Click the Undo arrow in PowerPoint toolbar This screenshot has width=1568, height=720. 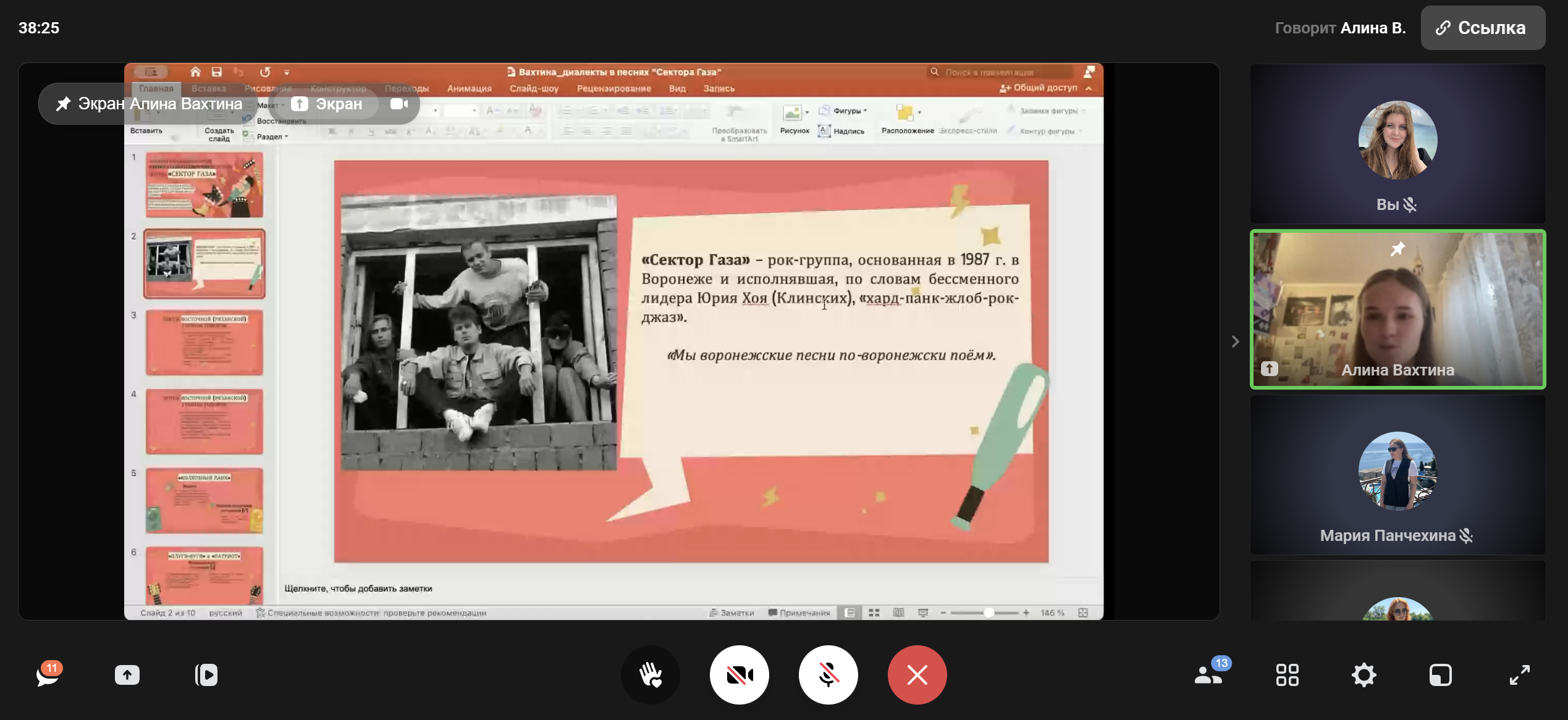(x=239, y=72)
